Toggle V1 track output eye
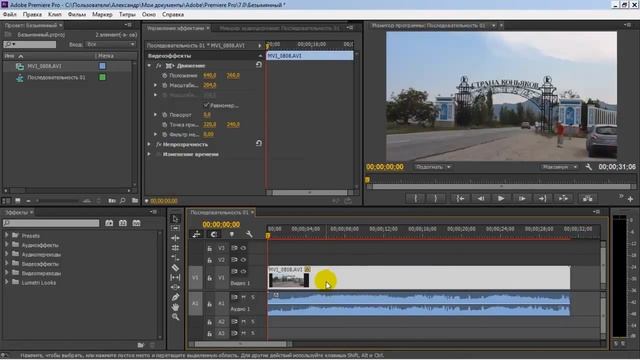The image size is (640, 360). pyautogui.click(x=243, y=271)
